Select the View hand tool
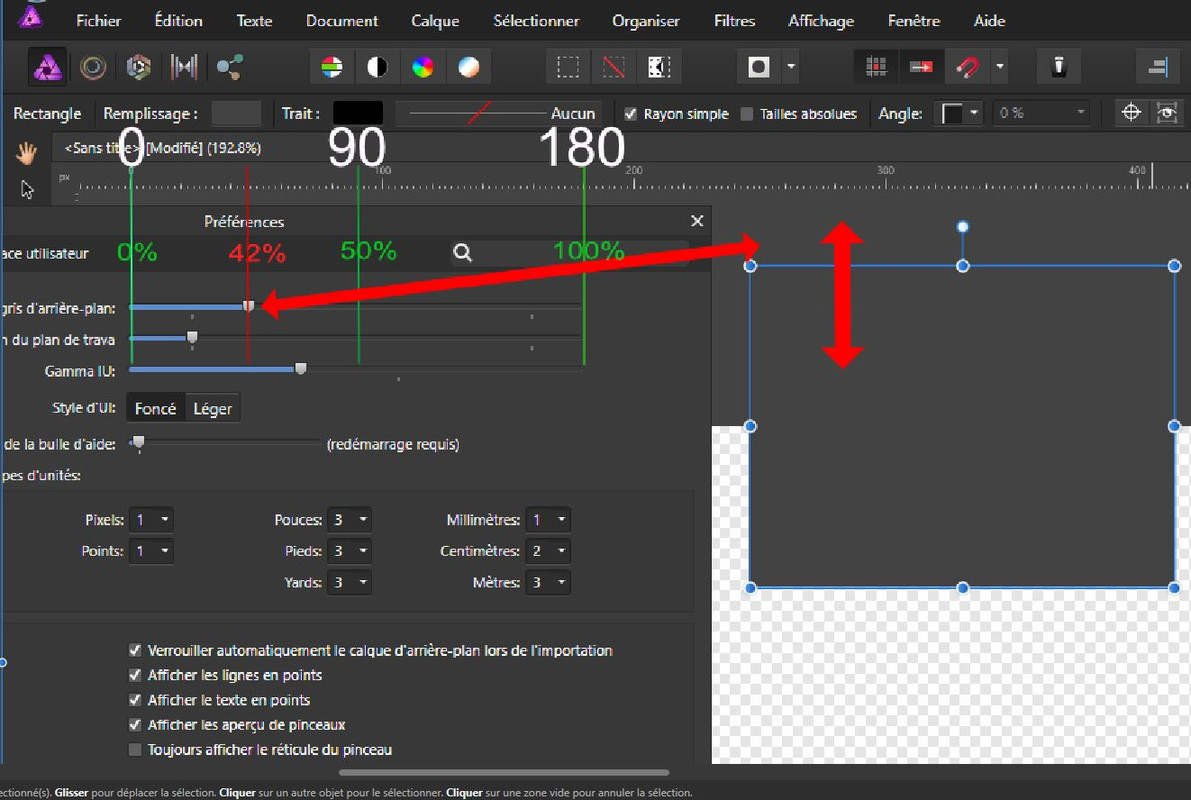 pos(27,153)
